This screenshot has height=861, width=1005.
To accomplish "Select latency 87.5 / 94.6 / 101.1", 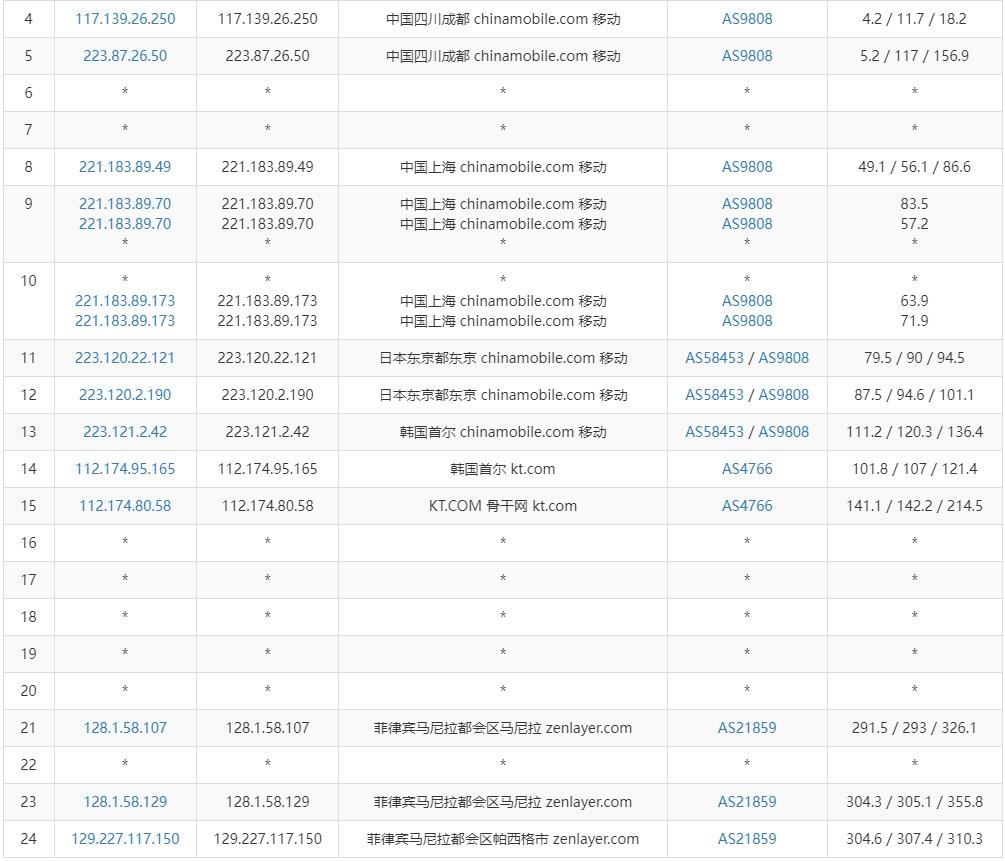I will click(914, 395).
